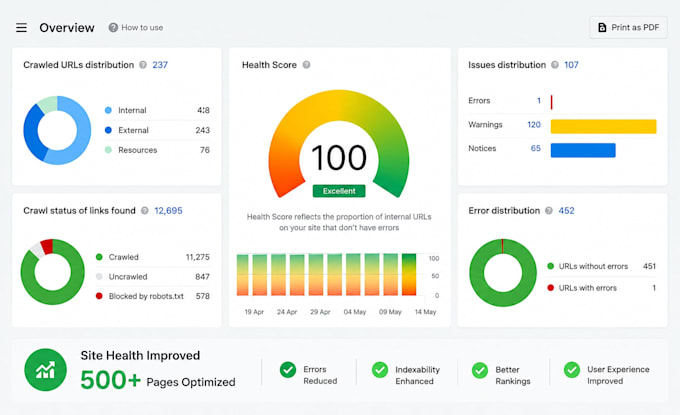Click the Blocked by robots.txt red dot
The width and height of the screenshot is (680, 415).
pyautogui.click(x=99, y=296)
